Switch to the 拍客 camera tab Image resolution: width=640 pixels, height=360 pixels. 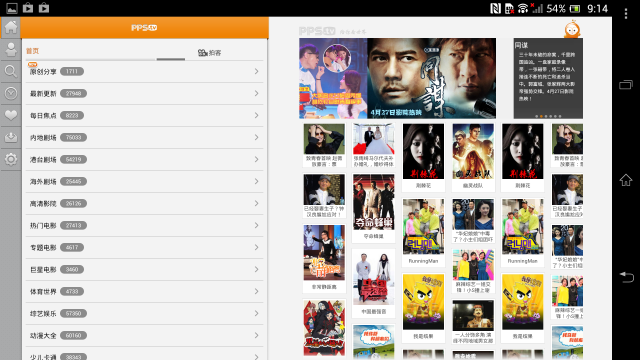[209, 53]
